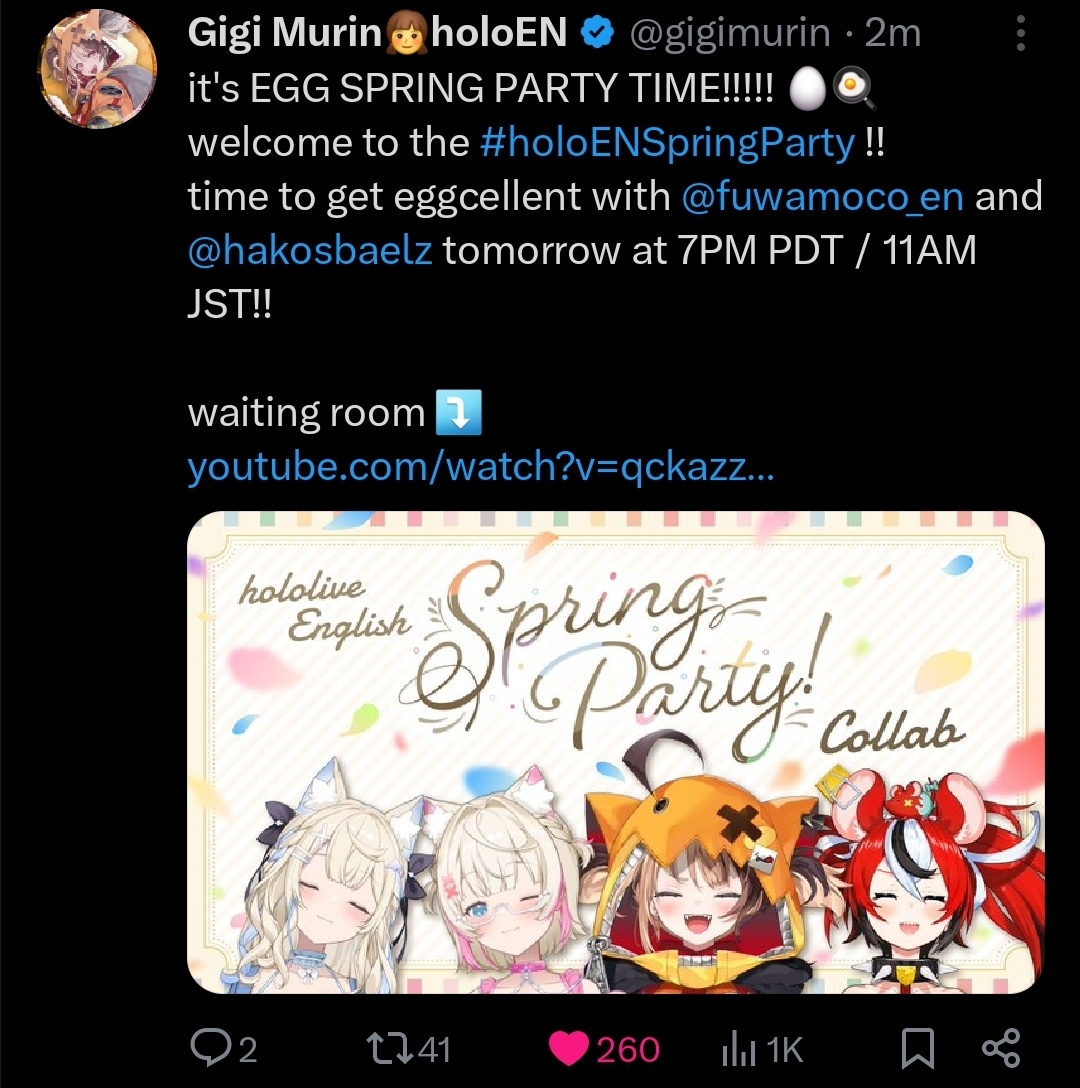
Task: Open the youtube.com waiting room link
Action: [480, 466]
